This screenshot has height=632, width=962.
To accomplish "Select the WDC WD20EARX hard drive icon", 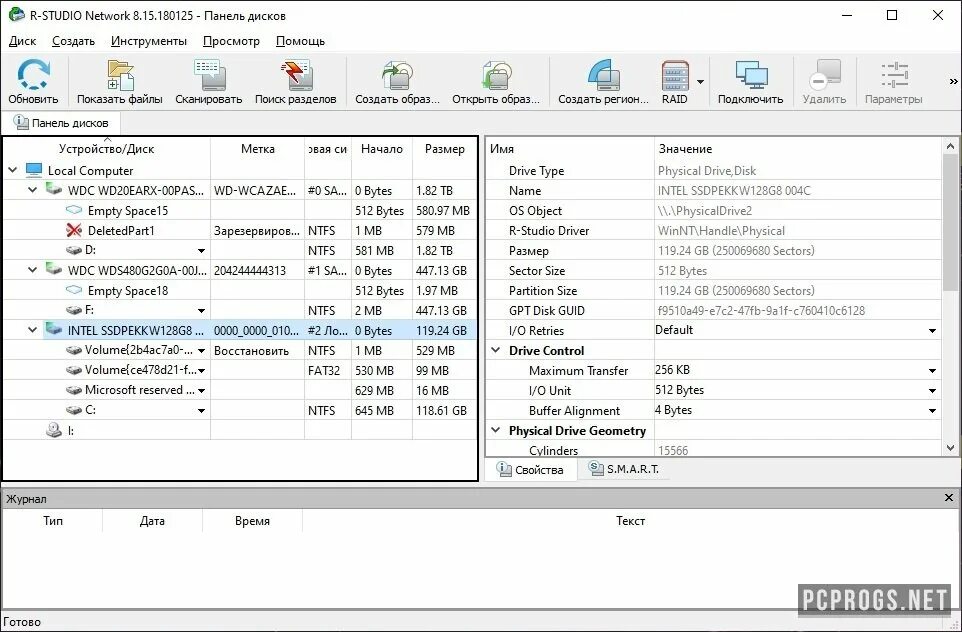I will [x=54, y=189].
